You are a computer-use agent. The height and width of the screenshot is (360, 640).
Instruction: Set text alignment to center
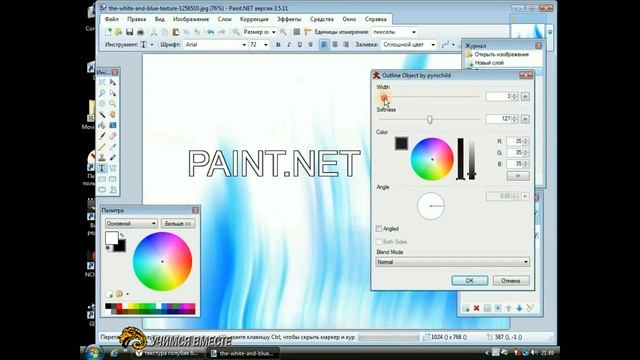335,44
